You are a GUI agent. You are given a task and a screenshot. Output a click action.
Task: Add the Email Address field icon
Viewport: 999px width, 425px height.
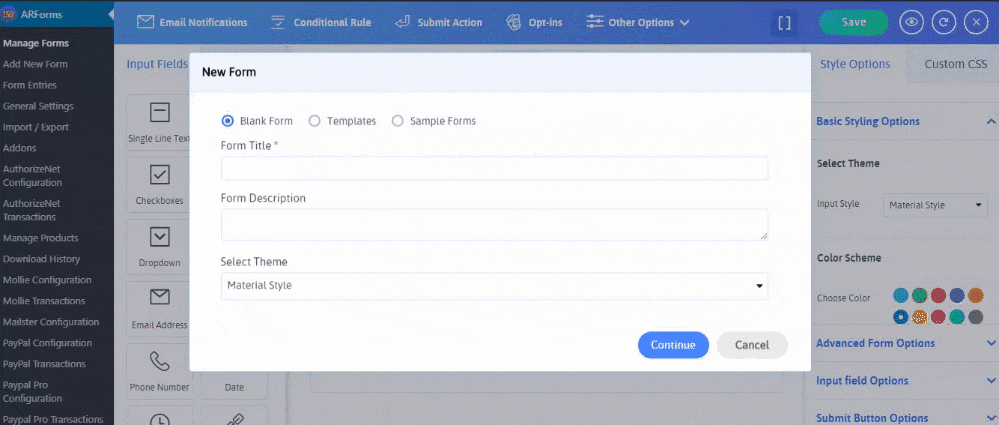pyautogui.click(x=159, y=299)
